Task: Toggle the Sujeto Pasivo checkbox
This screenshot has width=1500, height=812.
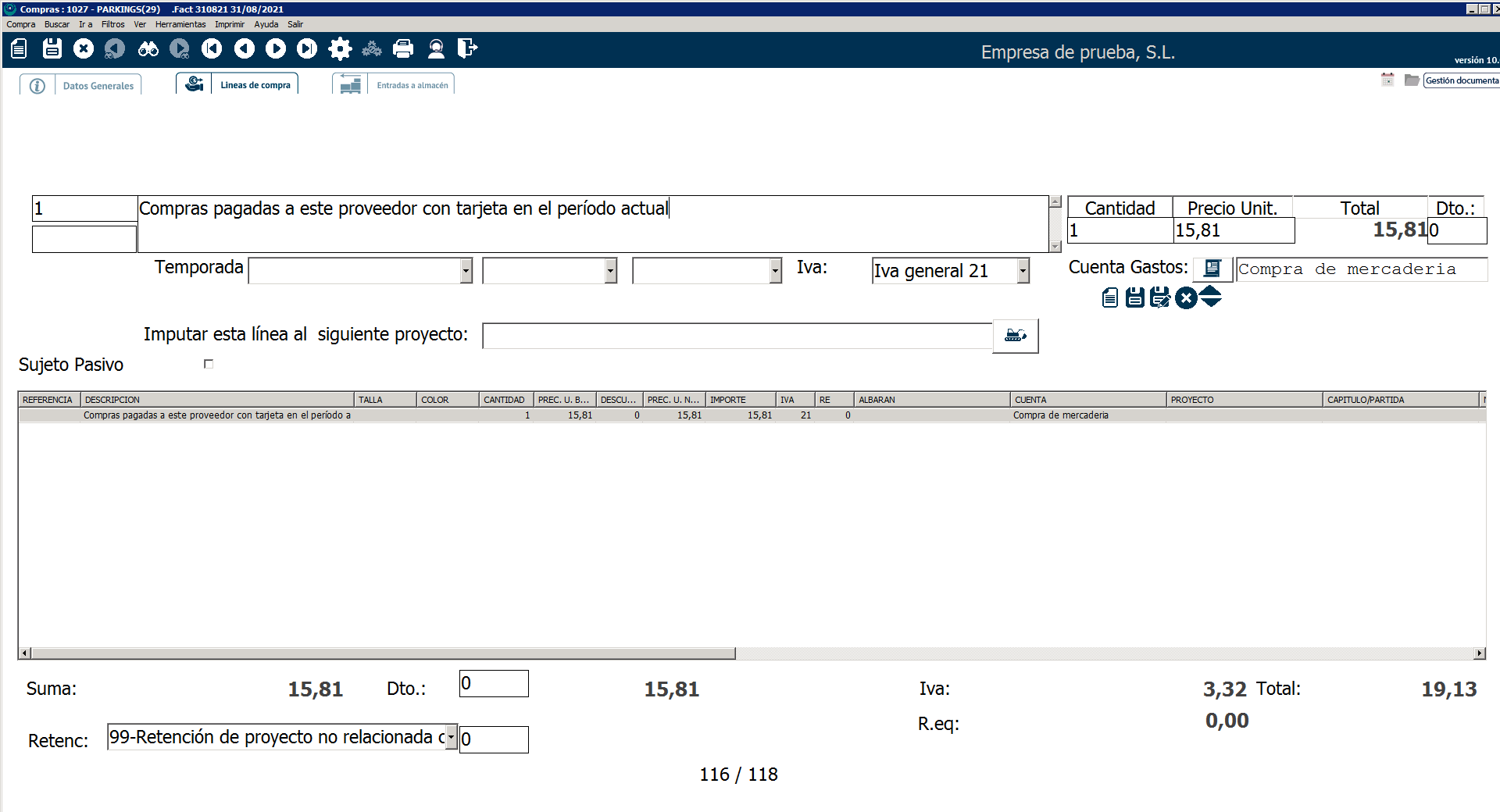Action: [209, 364]
